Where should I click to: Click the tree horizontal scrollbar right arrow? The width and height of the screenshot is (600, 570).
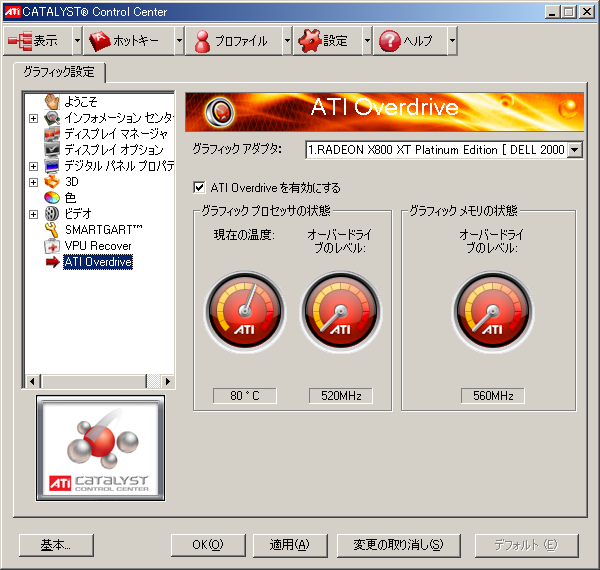(x=168, y=381)
